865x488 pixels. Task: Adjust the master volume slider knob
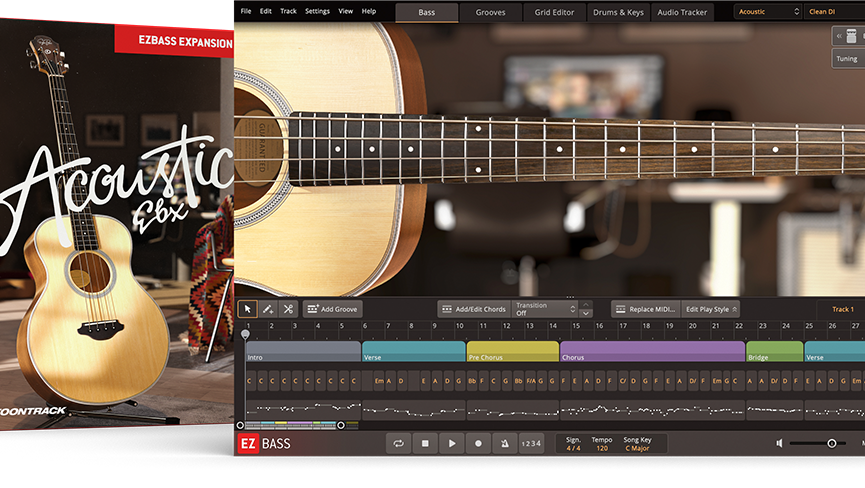click(x=831, y=443)
